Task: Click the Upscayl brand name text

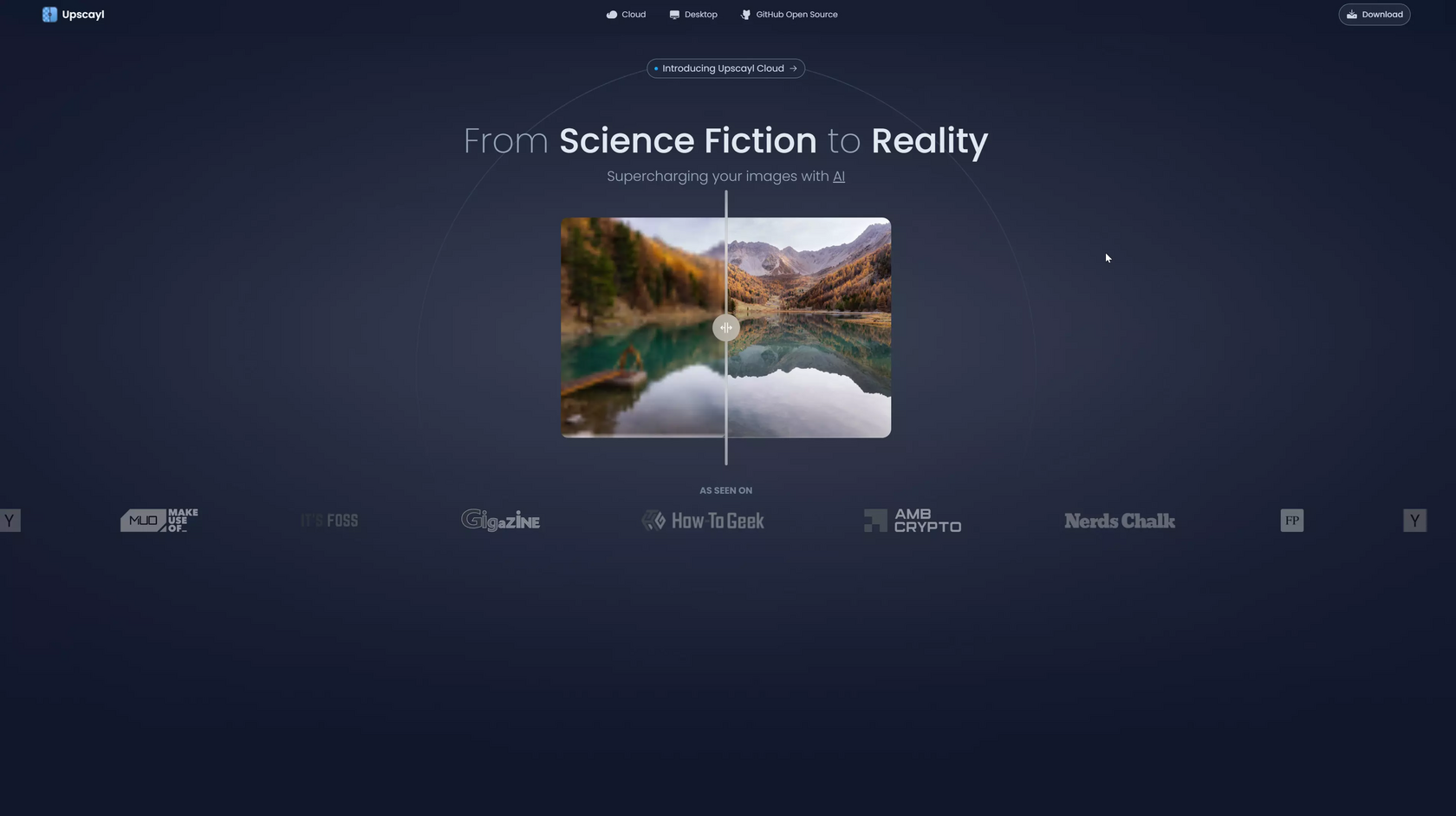Action: (x=83, y=15)
